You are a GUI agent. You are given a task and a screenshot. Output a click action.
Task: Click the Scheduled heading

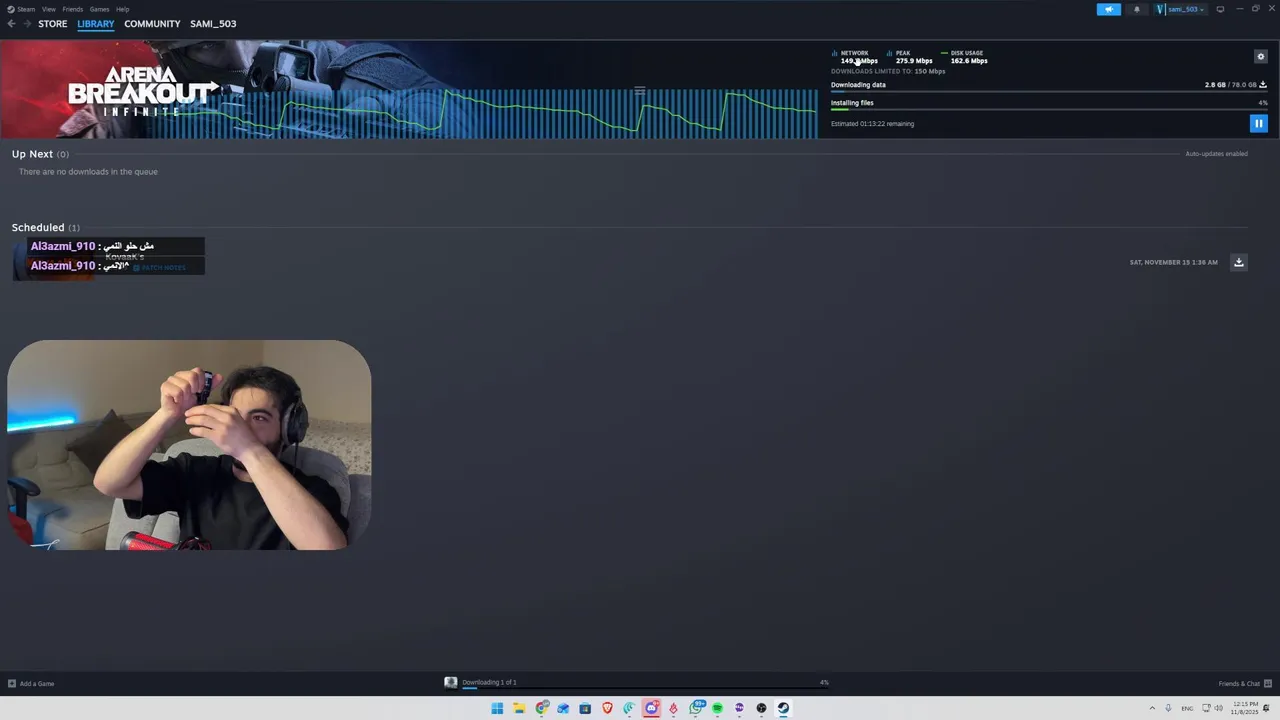click(38, 228)
